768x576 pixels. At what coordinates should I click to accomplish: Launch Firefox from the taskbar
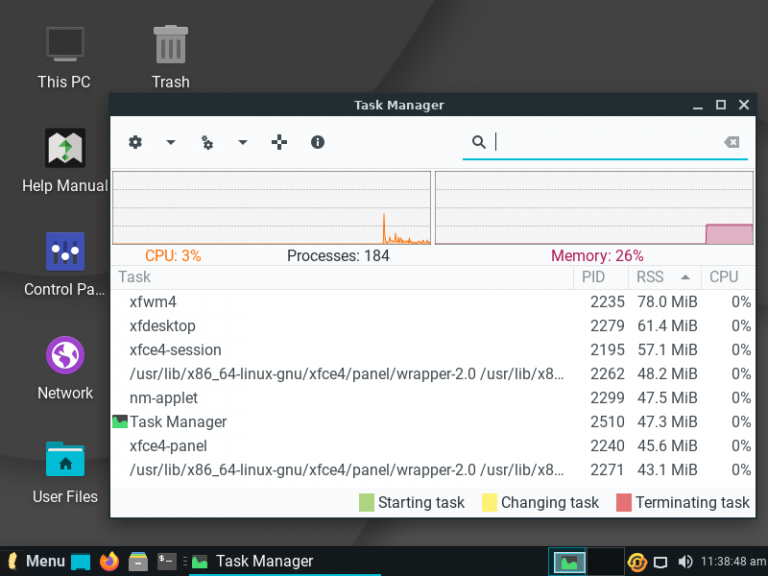(109, 561)
